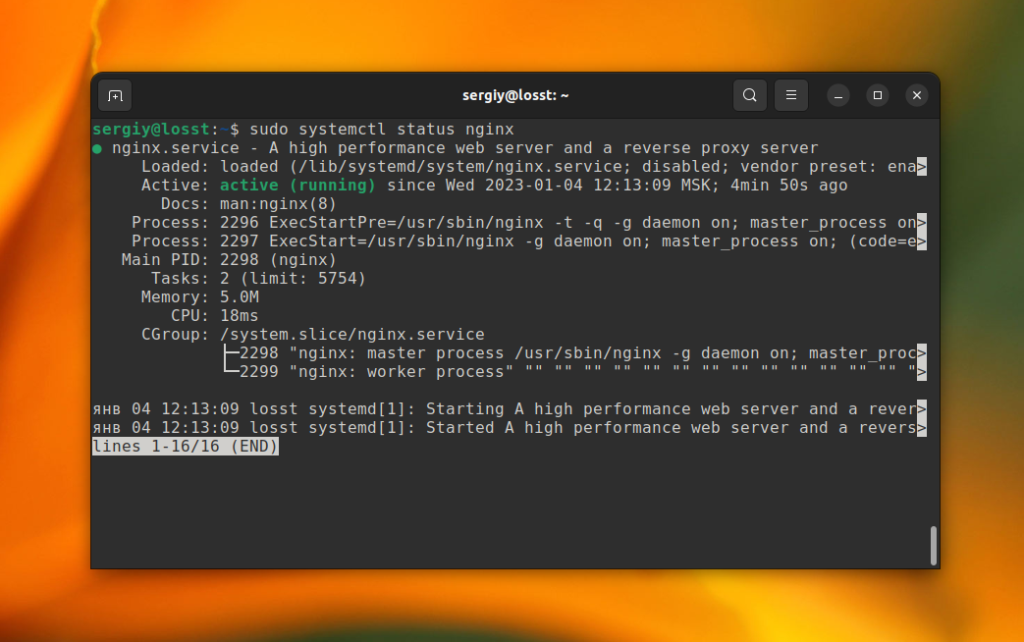
Task: Click the Tasks: 2 (limit: 5754) line
Action: tap(260, 278)
